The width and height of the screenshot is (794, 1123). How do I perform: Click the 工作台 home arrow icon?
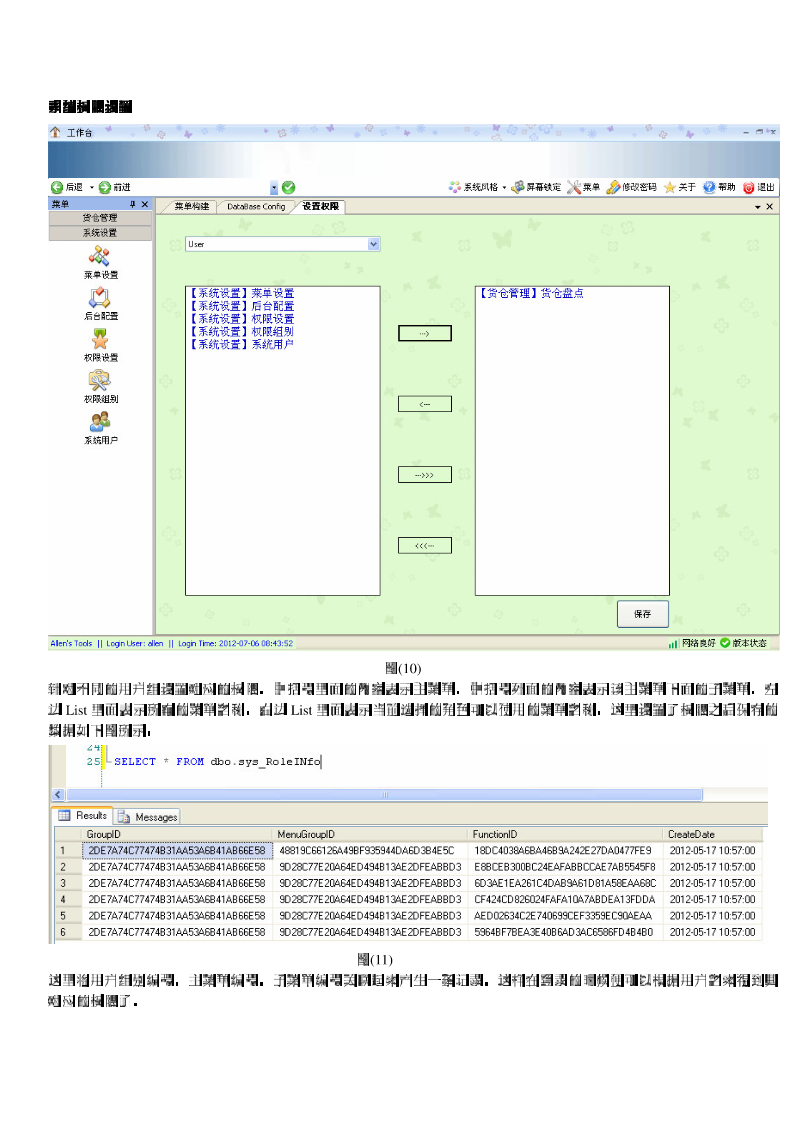(55, 132)
